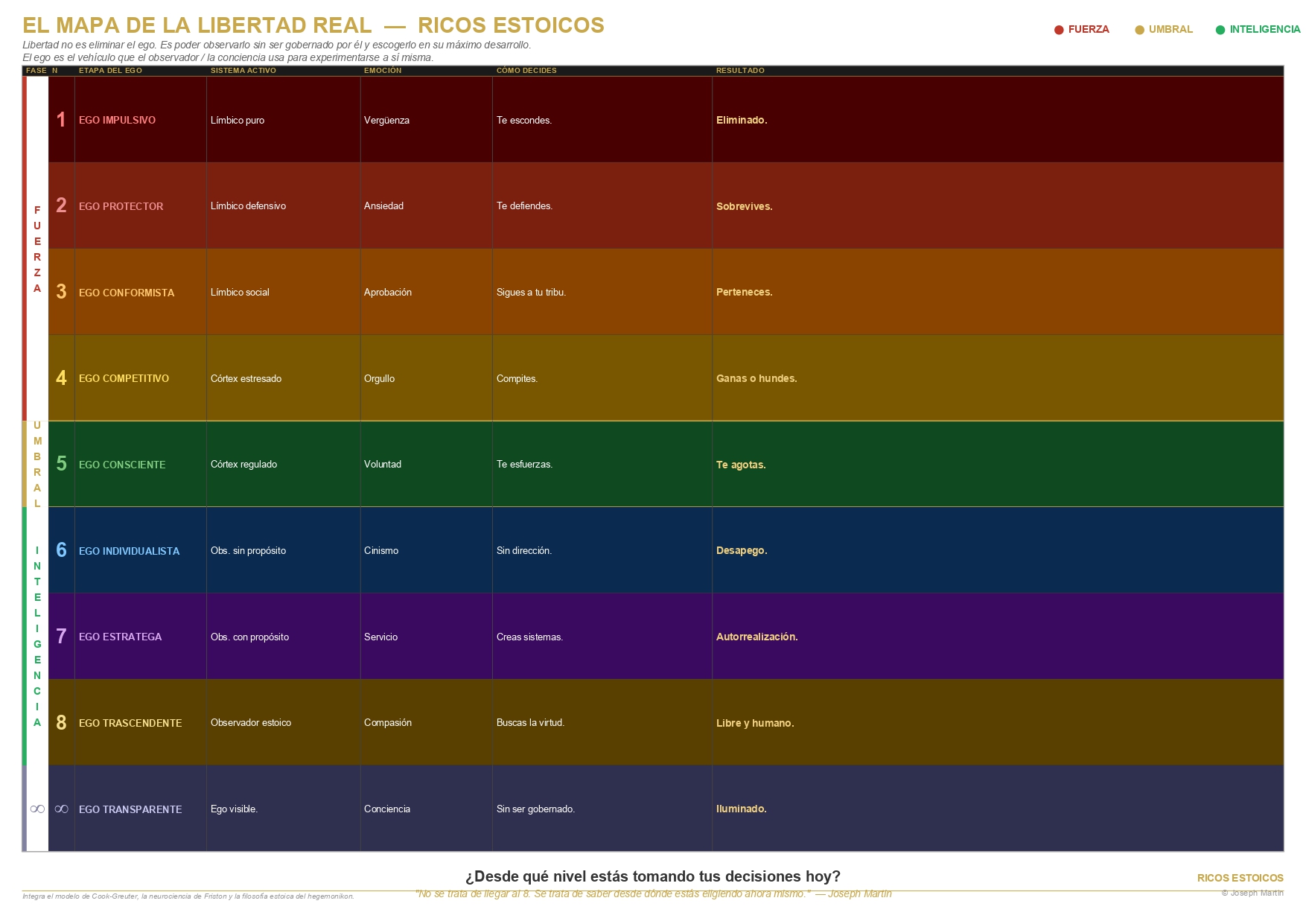Image resolution: width=1306 pixels, height=924 pixels.
Task: Click the level number 5 of EGO CONSCIENTE
Action: 61,464
